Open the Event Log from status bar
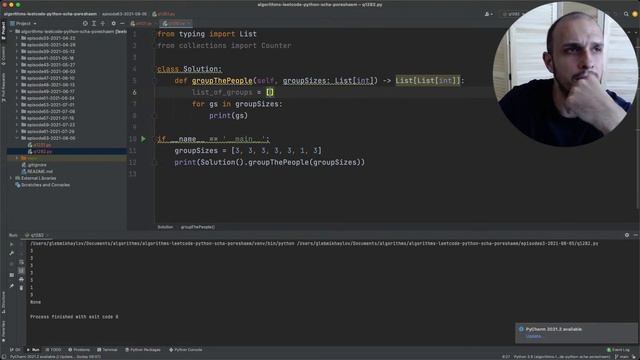The image size is (640, 360). (x=618, y=350)
